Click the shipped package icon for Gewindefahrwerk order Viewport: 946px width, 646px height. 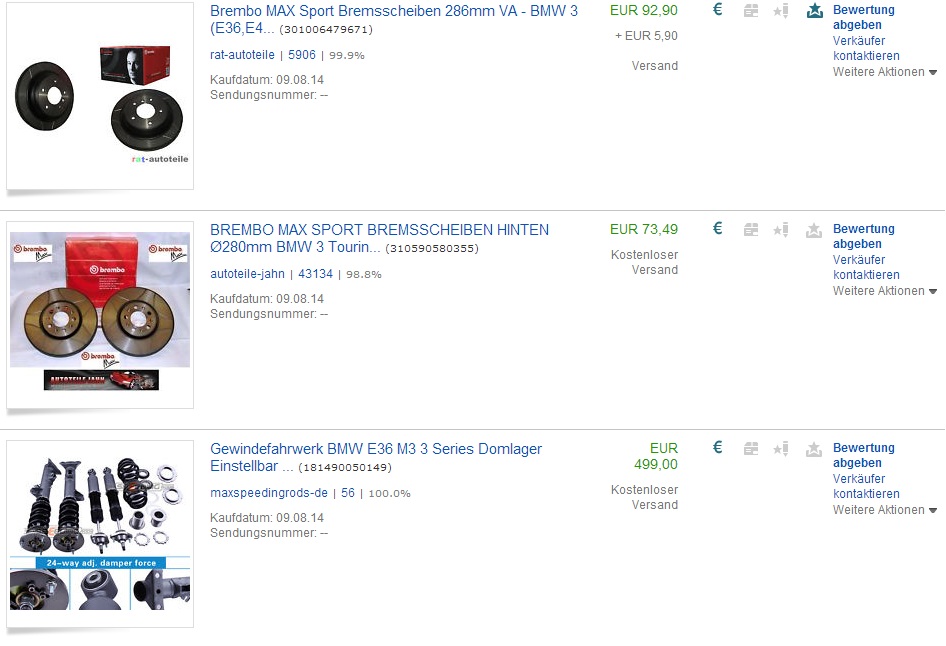click(x=751, y=449)
